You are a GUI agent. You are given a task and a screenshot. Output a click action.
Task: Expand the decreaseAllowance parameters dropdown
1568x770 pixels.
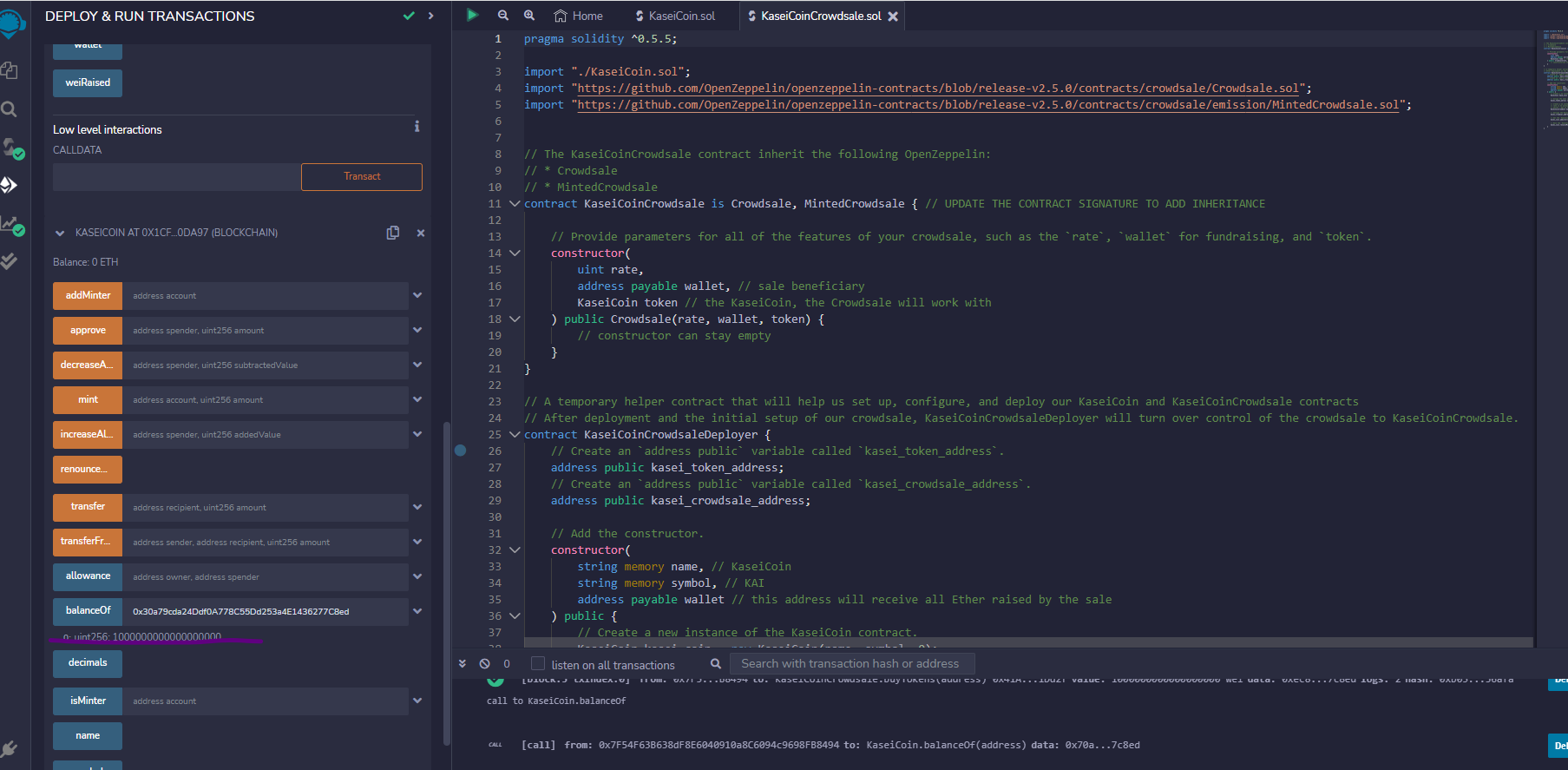tap(417, 365)
